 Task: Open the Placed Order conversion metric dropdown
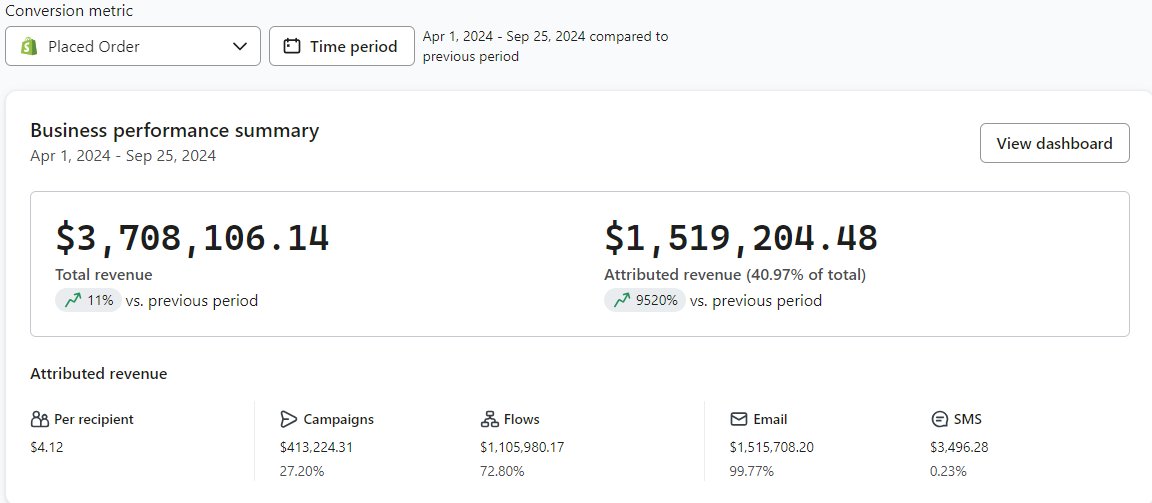tap(133, 46)
